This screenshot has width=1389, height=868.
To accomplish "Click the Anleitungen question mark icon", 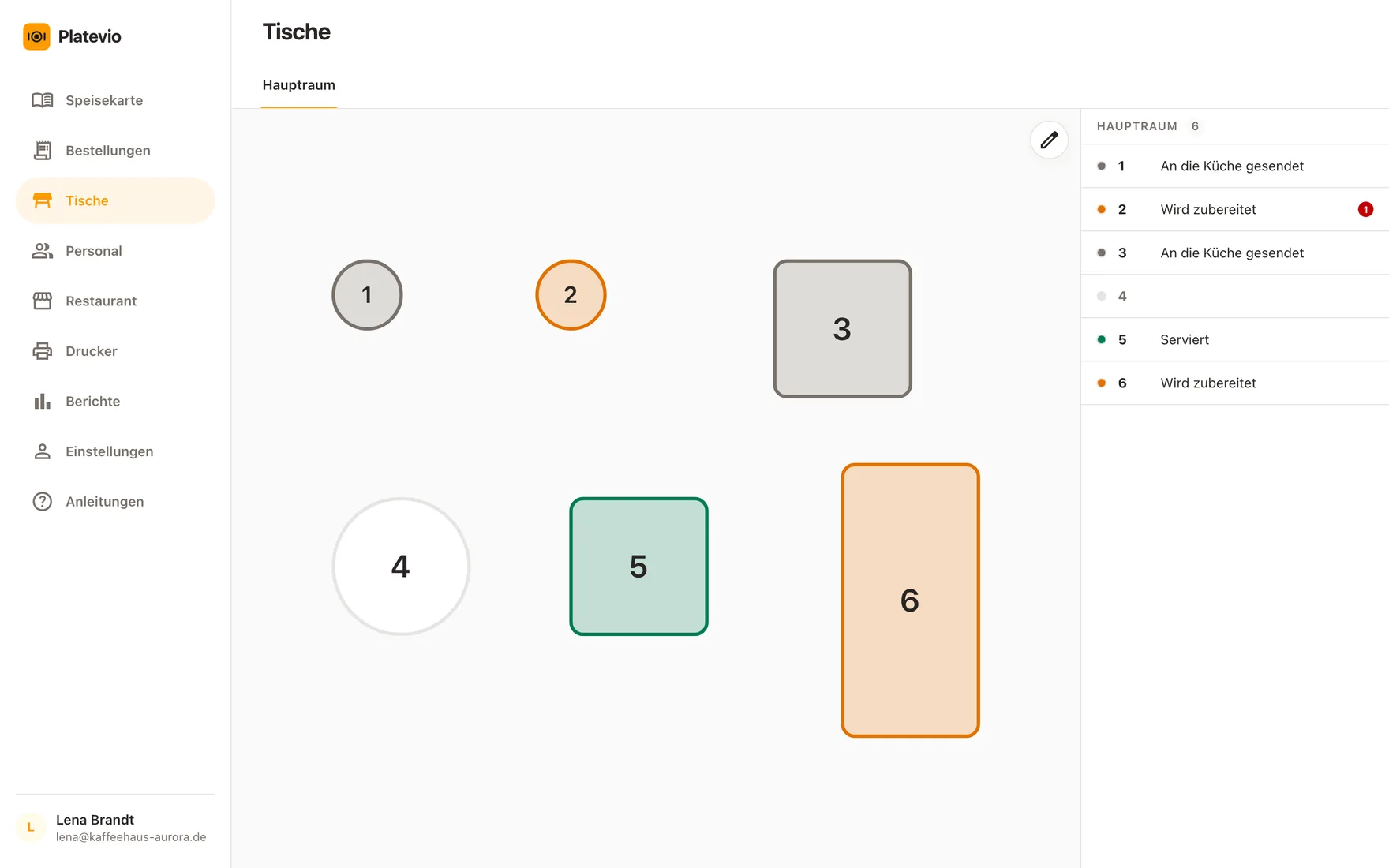I will click(x=43, y=502).
